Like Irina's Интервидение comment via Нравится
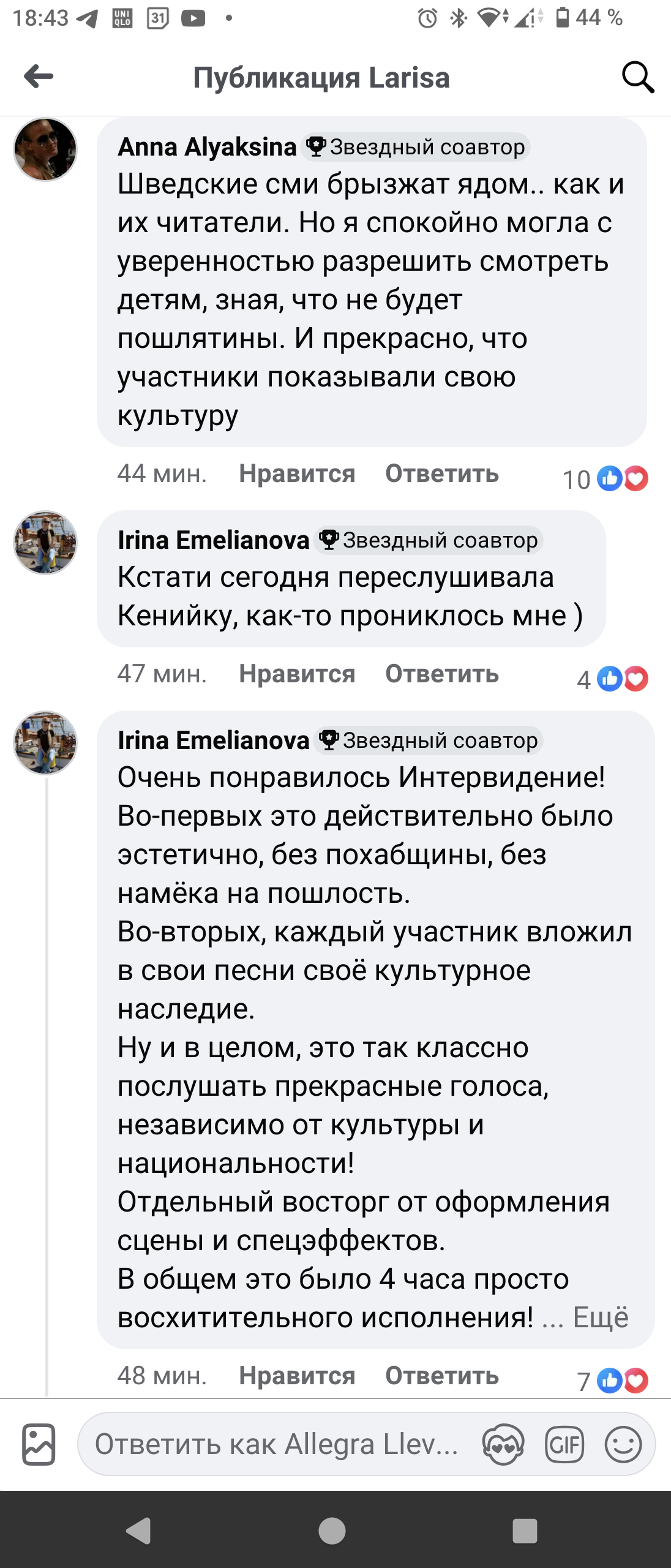This screenshot has width=671, height=1568. click(x=297, y=1376)
